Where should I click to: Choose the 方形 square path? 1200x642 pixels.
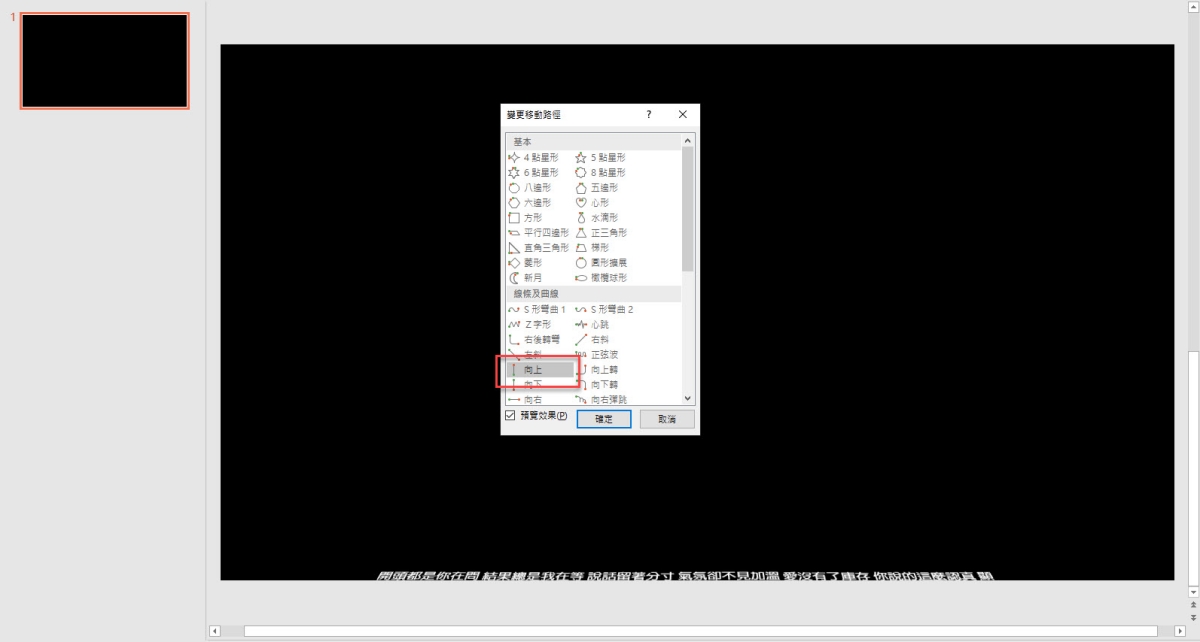[x=525, y=218]
